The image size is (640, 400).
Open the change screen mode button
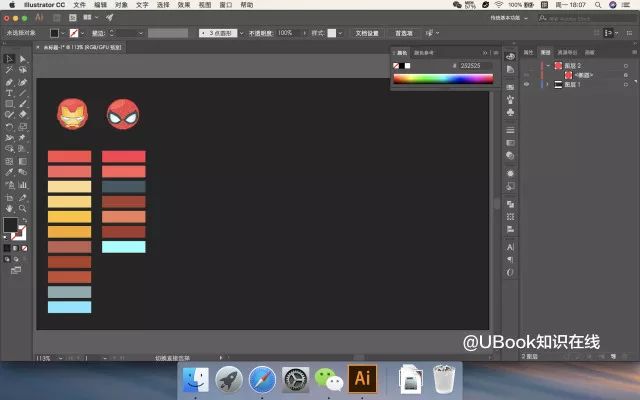[x=16, y=270]
